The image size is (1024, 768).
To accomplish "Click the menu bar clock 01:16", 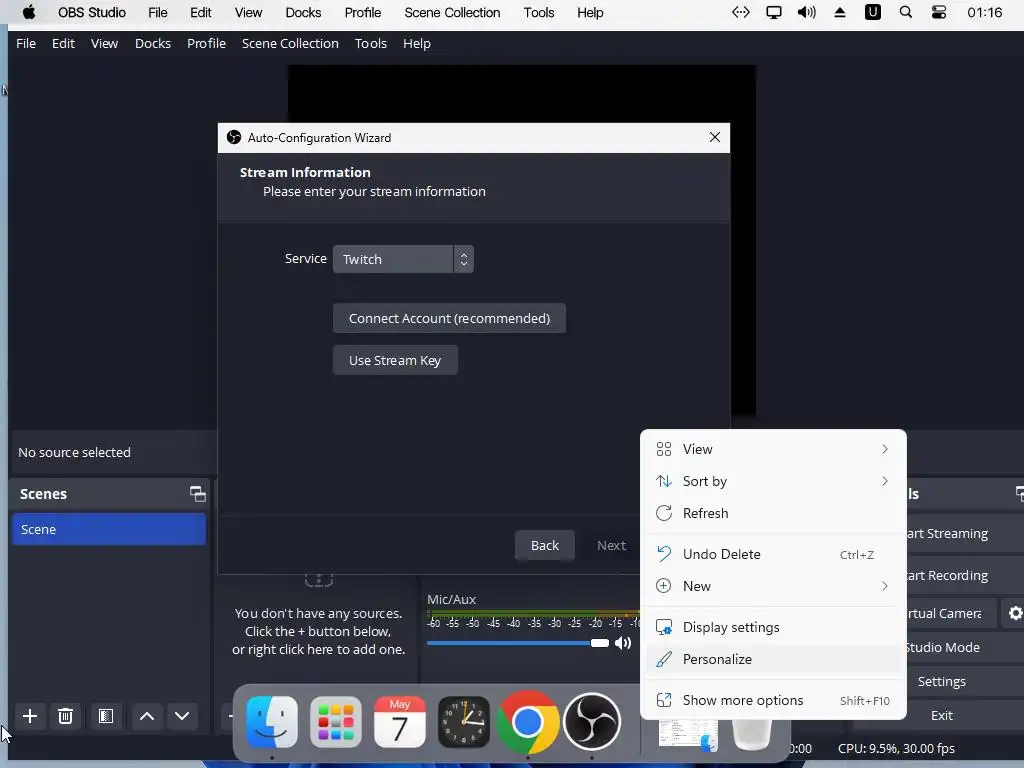I will (984, 12).
